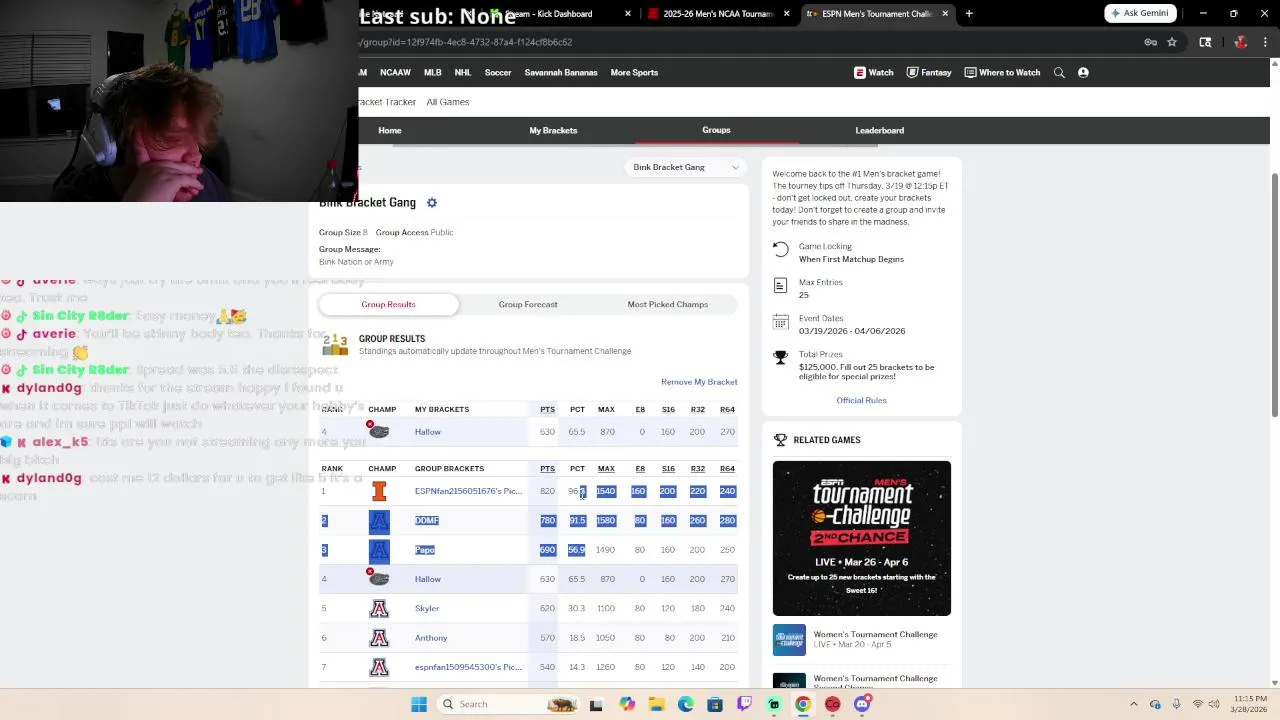Image resolution: width=1280 pixels, height=720 pixels.
Task: Click the champ logo in DDMF row
Action: (x=379, y=521)
